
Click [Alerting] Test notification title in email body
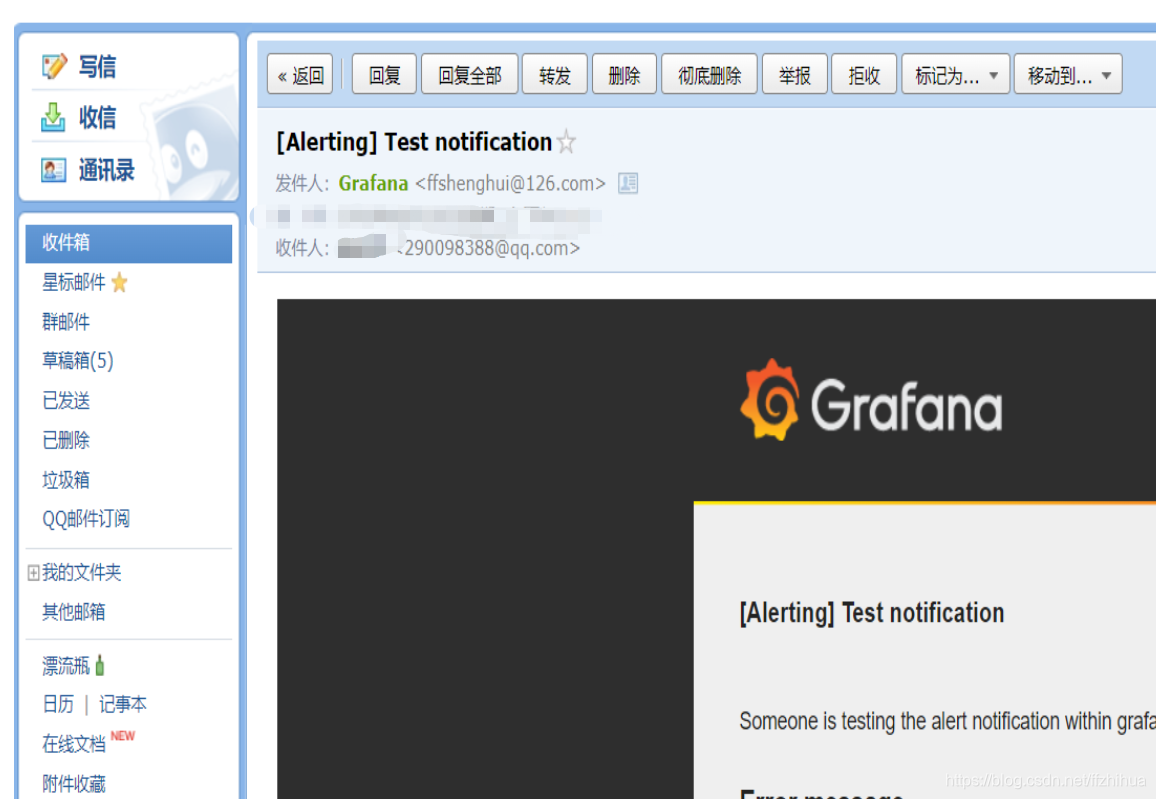click(x=871, y=613)
